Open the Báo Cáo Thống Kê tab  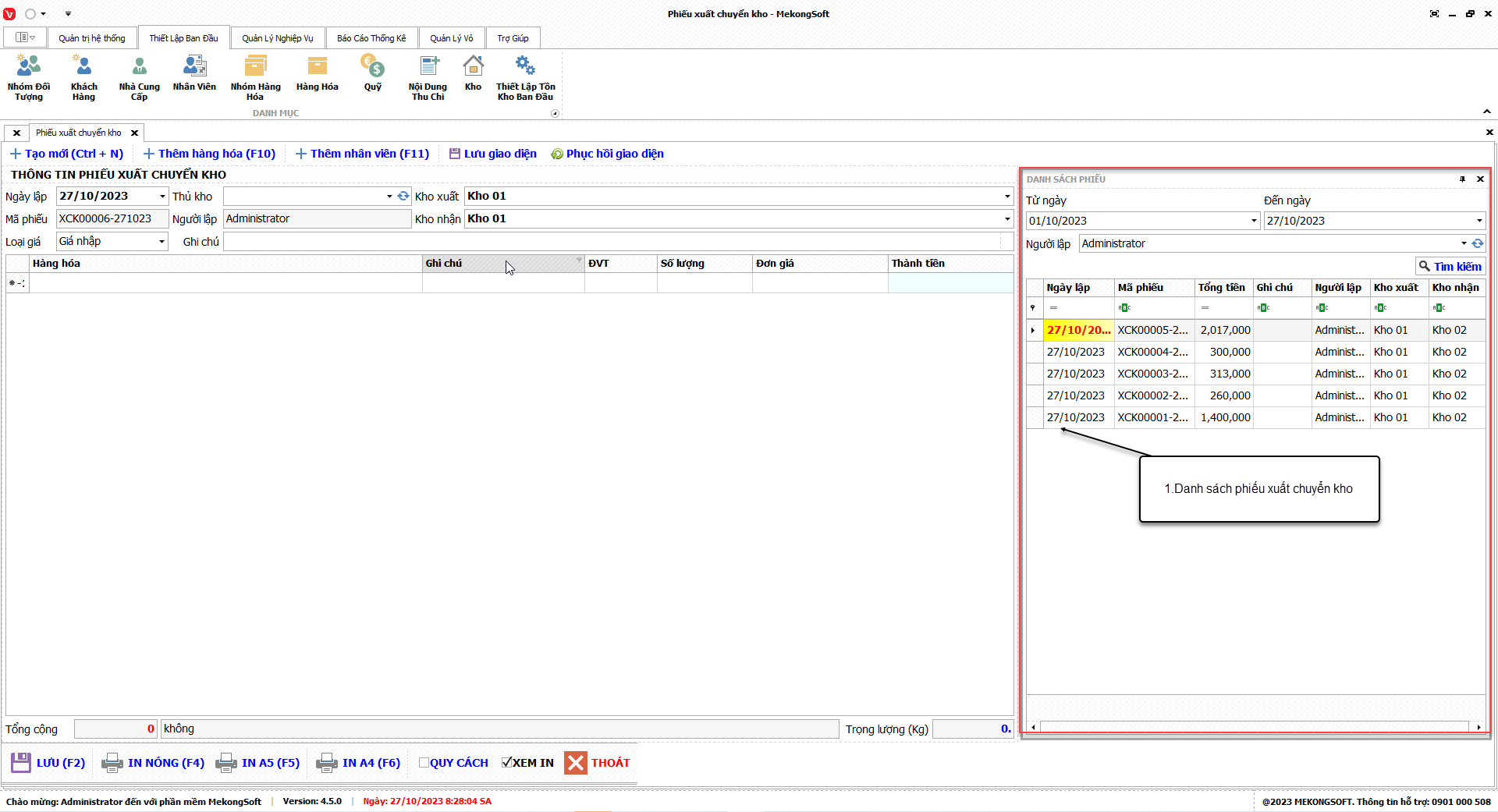(371, 38)
